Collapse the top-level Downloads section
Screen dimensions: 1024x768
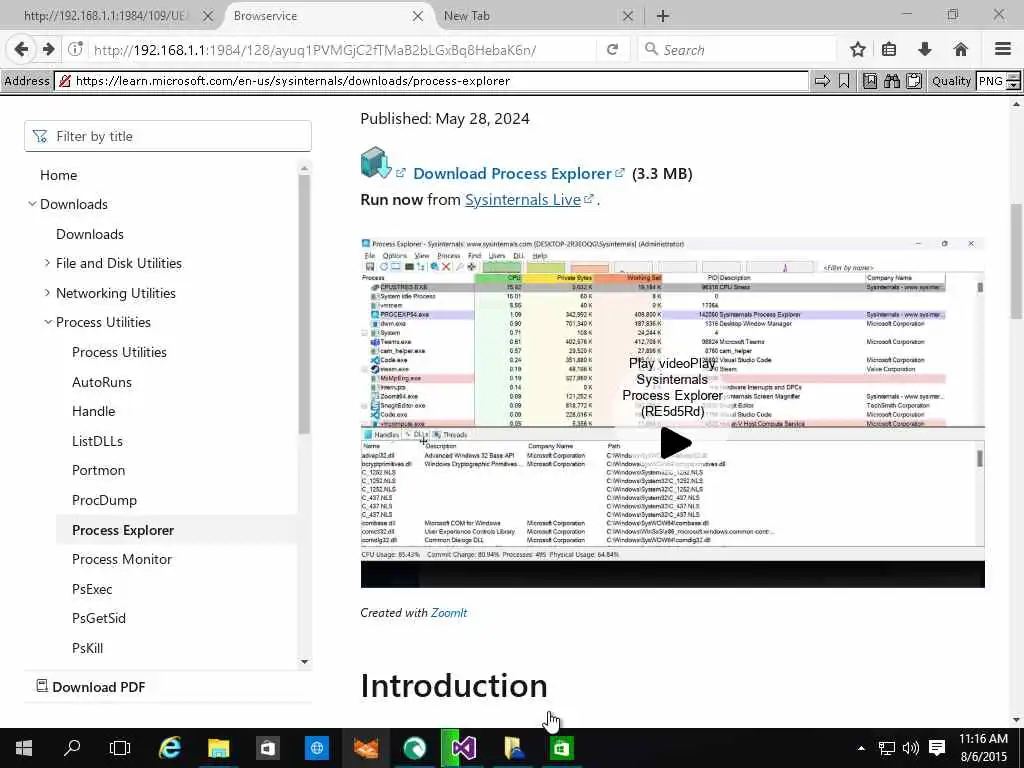[32, 204]
